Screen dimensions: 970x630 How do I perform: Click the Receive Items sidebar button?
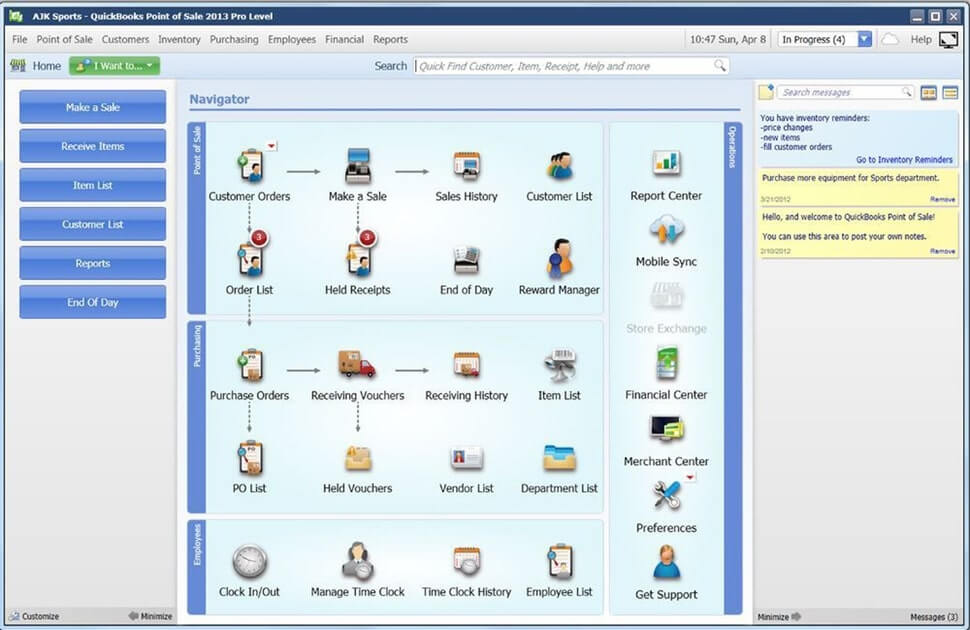click(93, 146)
